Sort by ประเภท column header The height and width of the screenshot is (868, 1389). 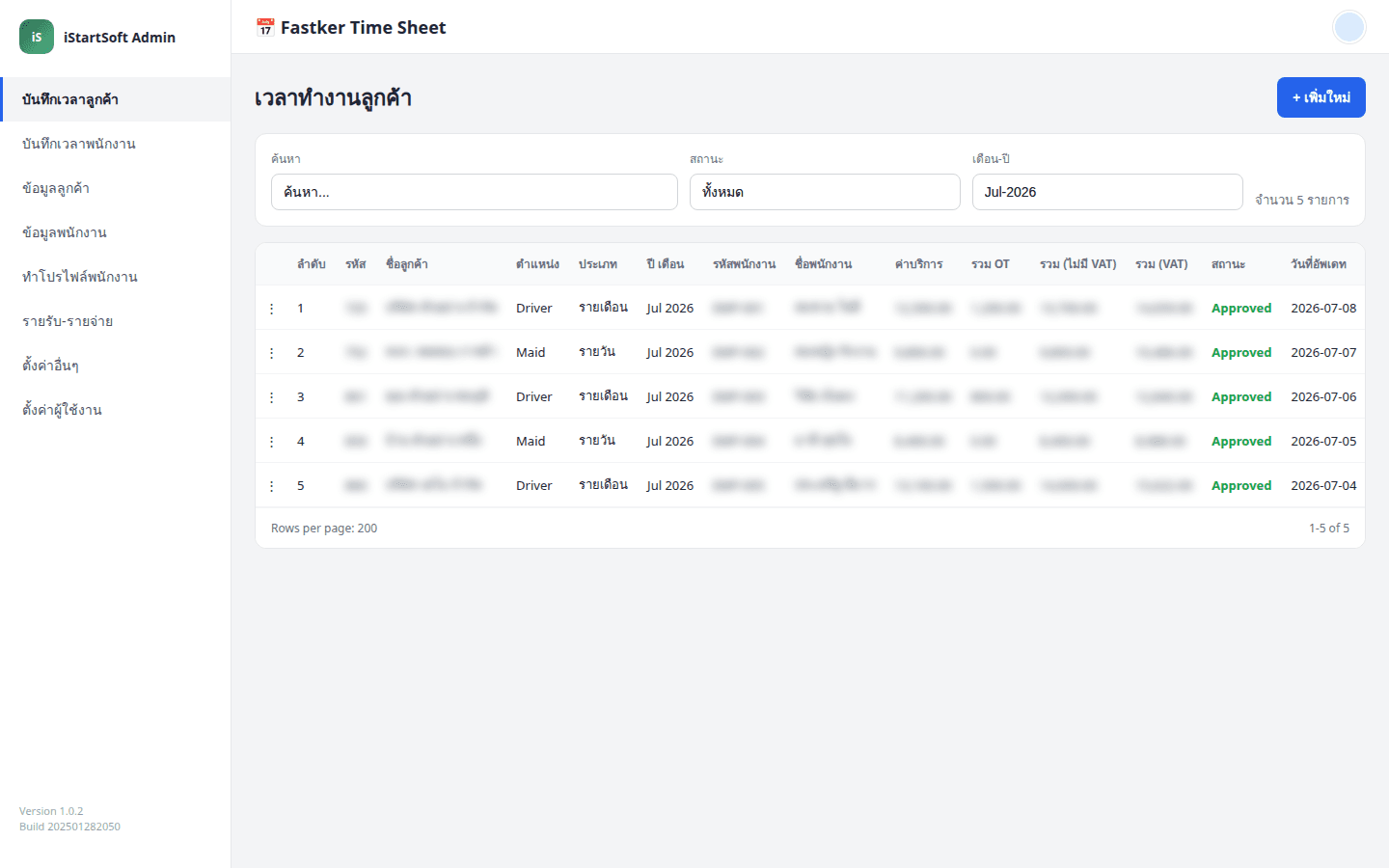[598, 264]
